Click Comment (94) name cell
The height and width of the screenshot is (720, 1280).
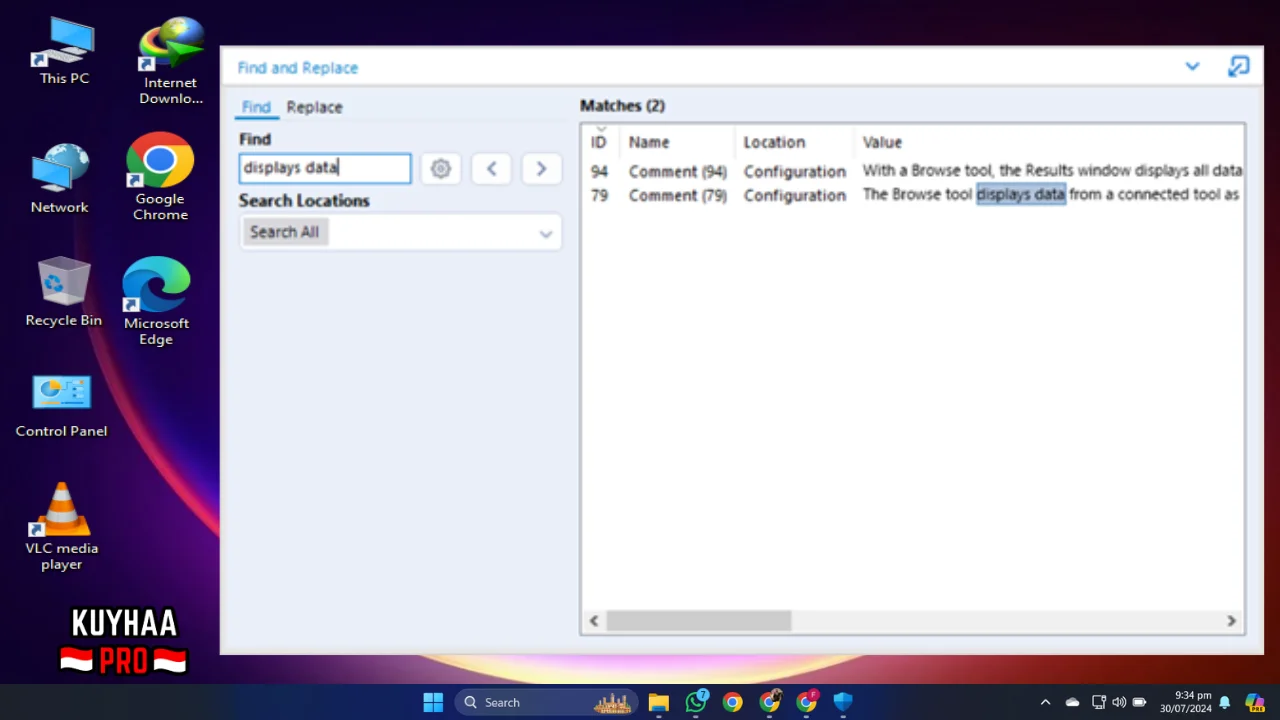(677, 171)
